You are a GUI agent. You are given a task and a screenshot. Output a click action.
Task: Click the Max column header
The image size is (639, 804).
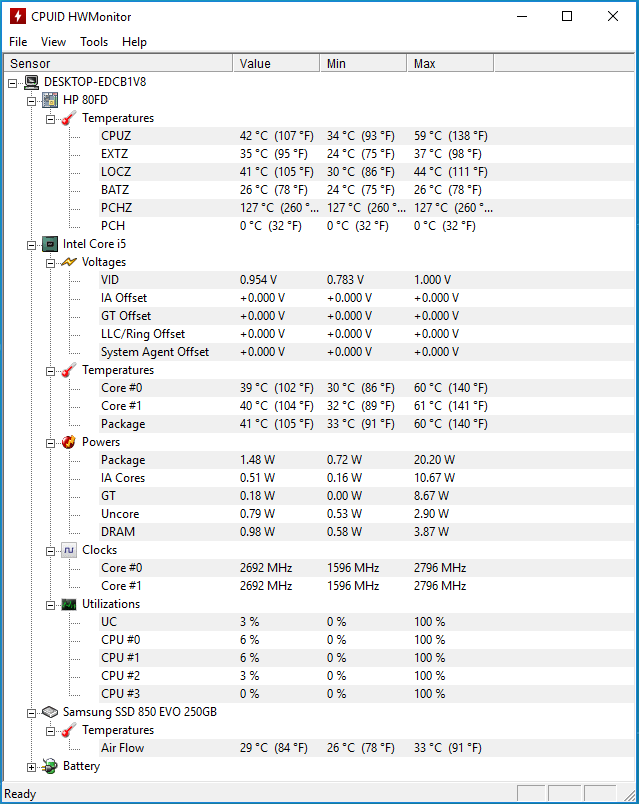[450, 63]
